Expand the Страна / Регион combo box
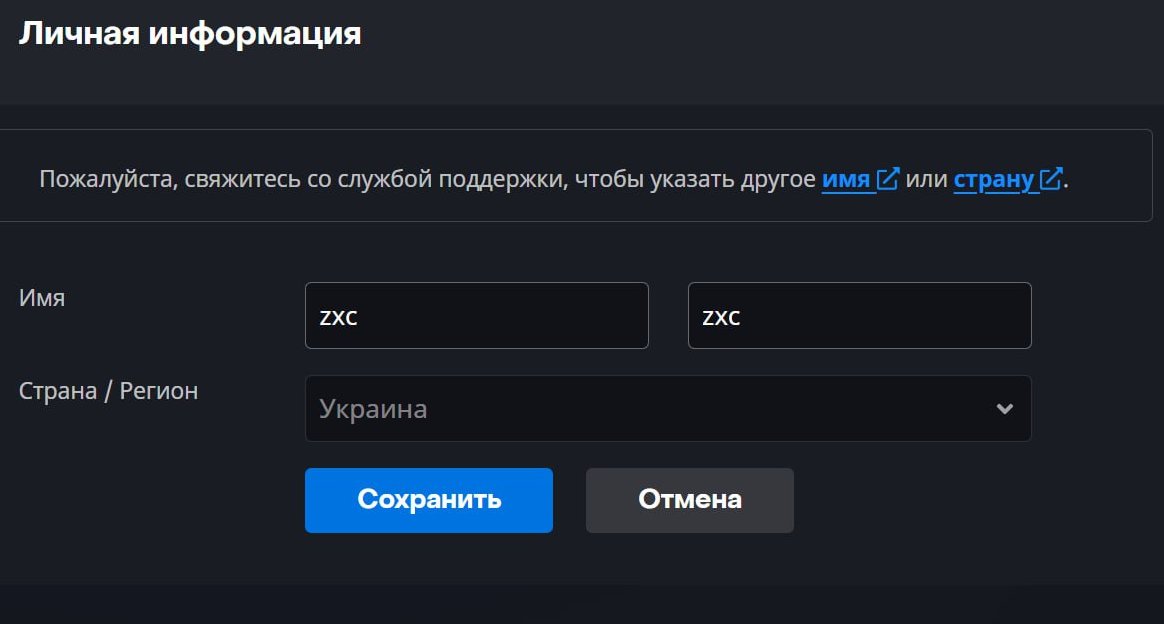Screen dimensions: 1164x624 668,408
